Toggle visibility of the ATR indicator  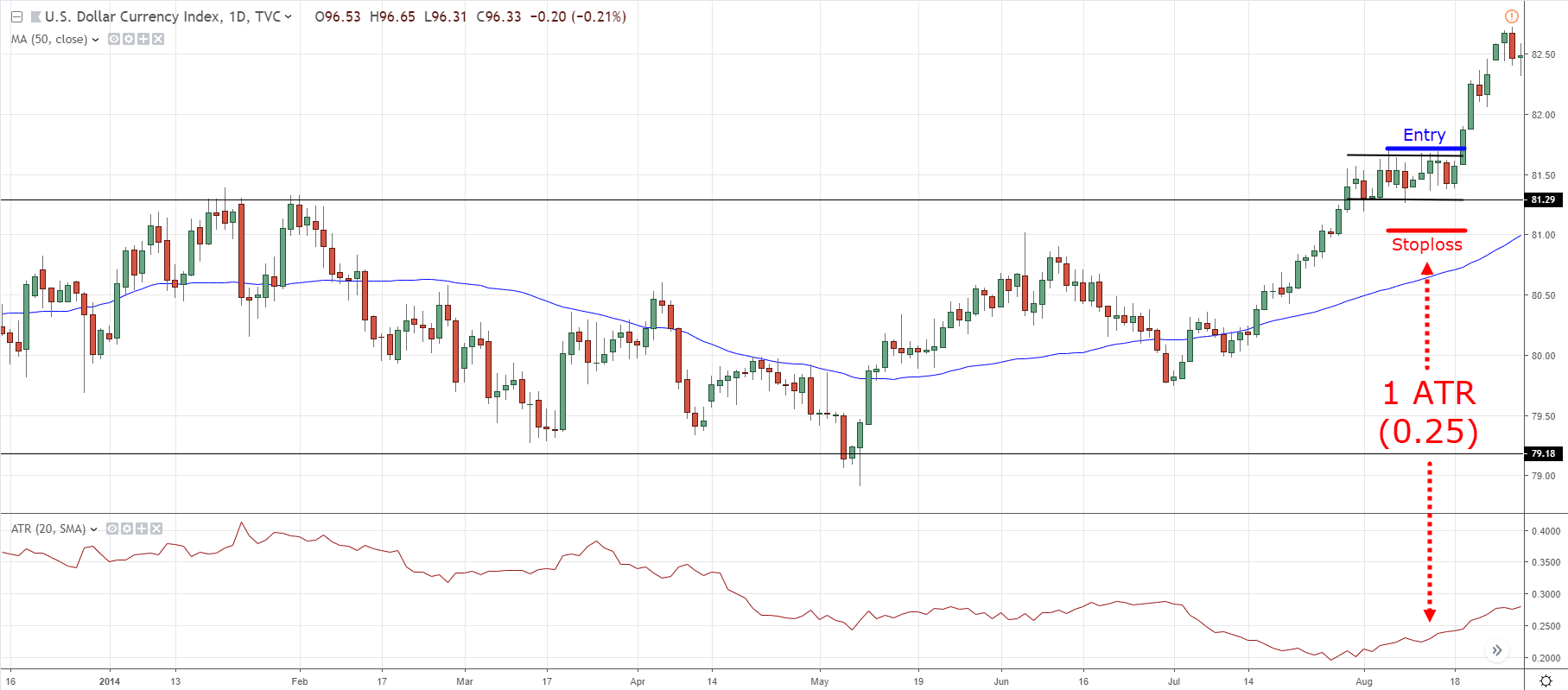[112, 529]
